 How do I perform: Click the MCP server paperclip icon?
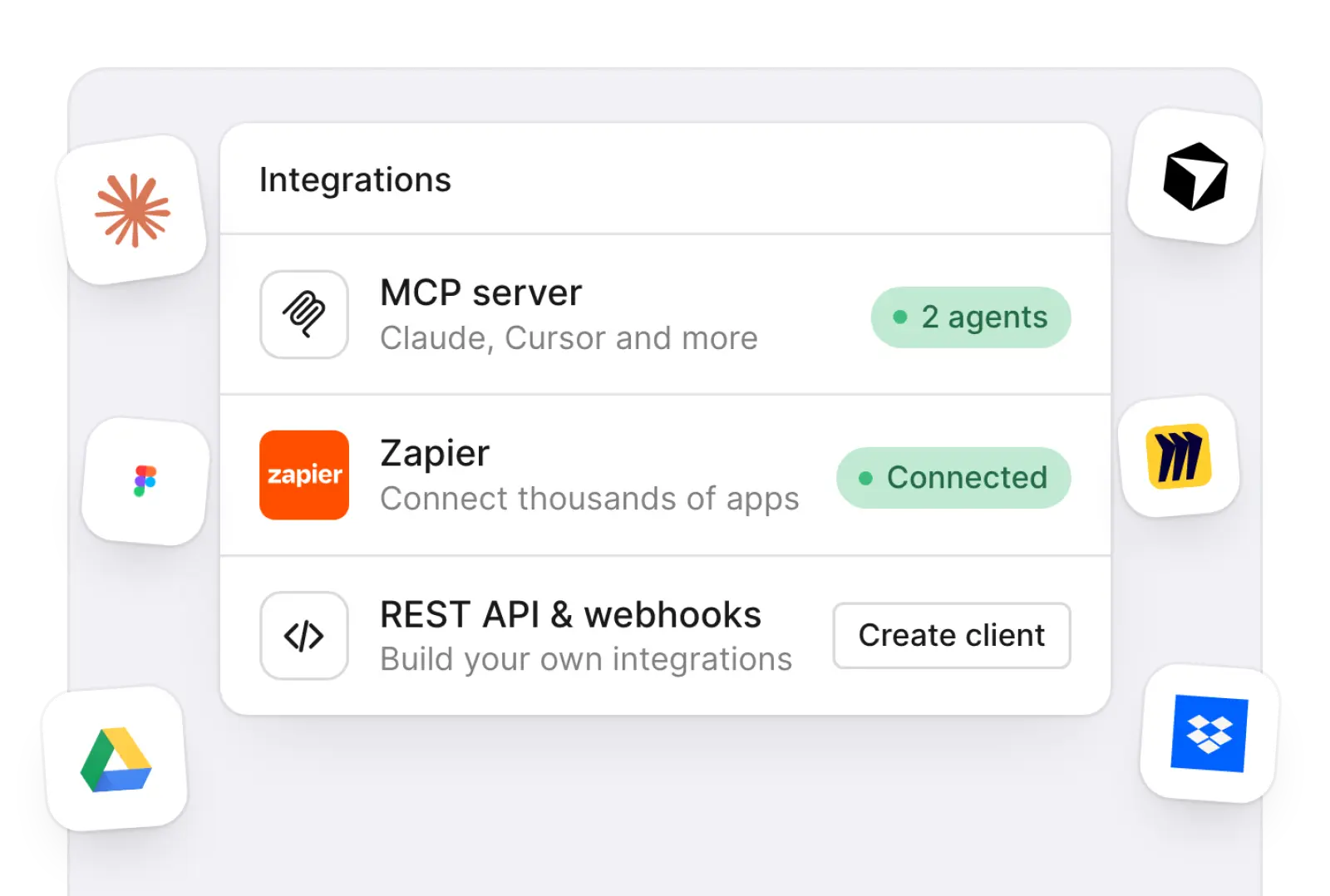tap(304, 314)
